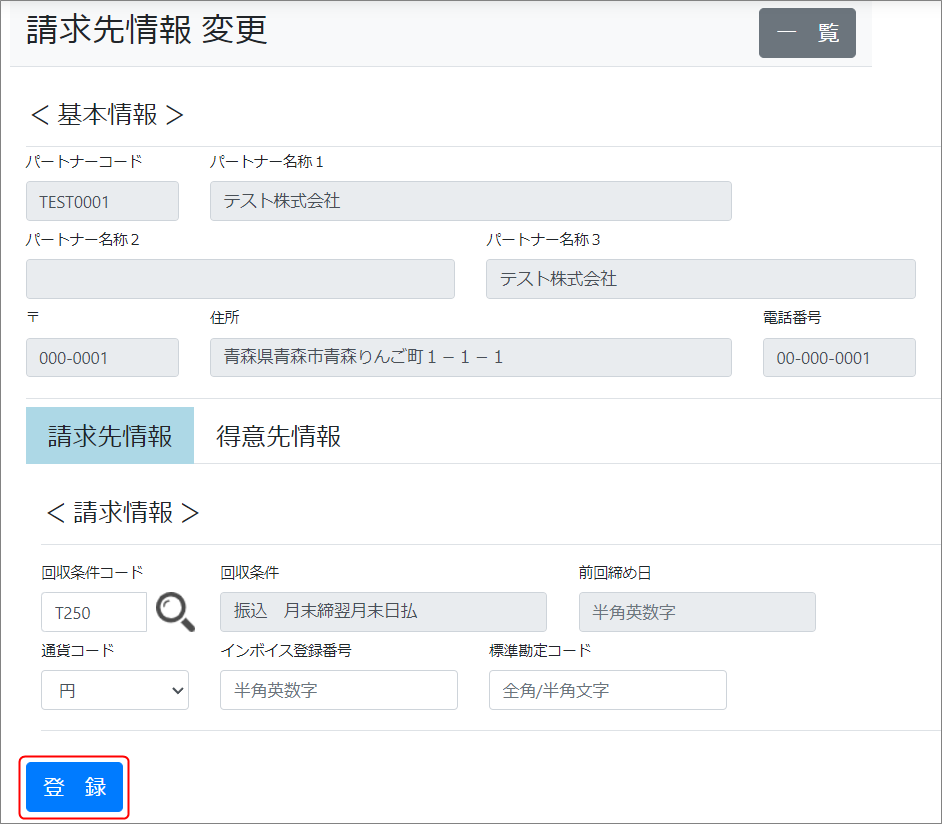The height and width of the screenshot is (824, 942).
Task: Open the 通貨コード dropdown showing 円
Action: pyautogui.click(x=115, y=690)
